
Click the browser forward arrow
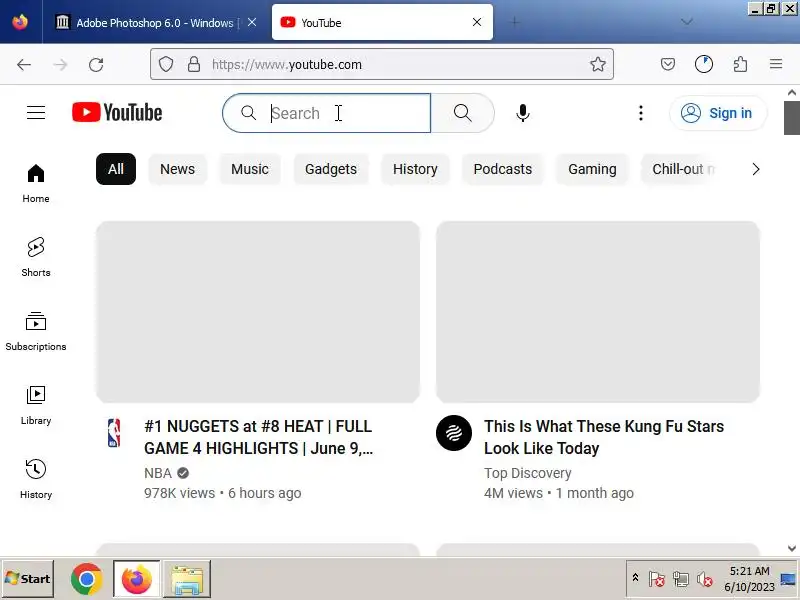click(60, 64)
